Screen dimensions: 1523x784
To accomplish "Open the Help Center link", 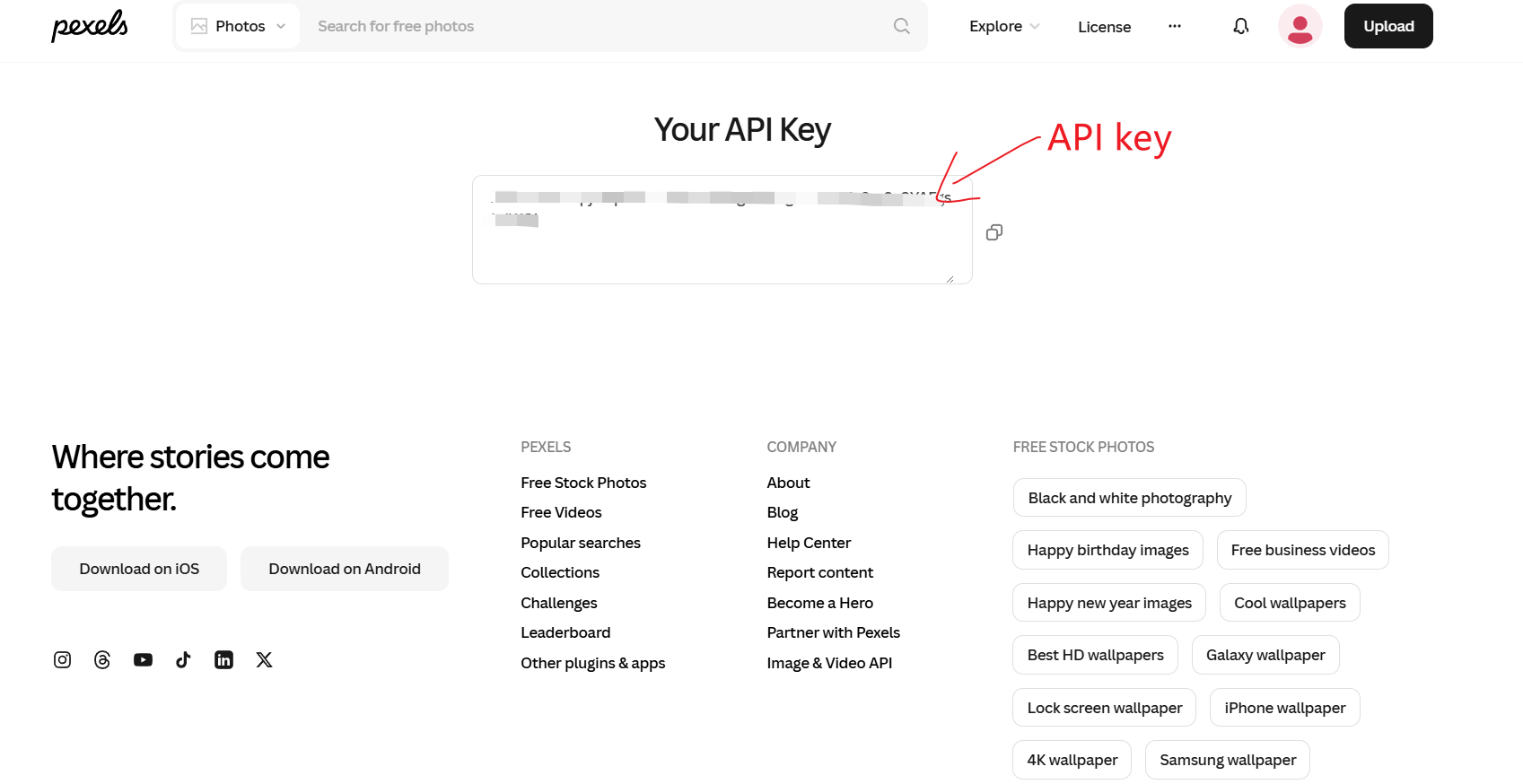I will (809, 543).
